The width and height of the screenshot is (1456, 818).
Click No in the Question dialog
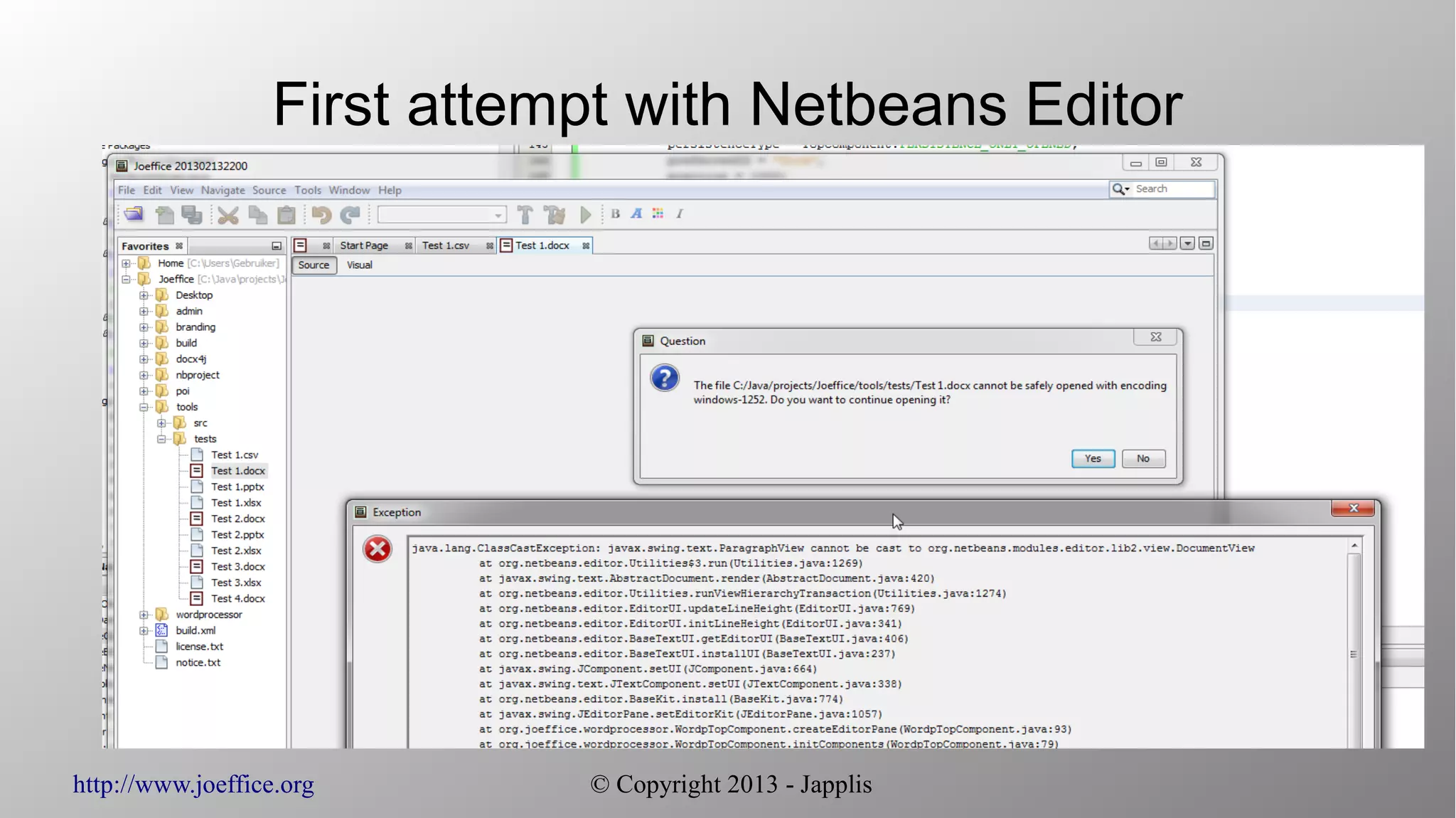coord(1143,459)
